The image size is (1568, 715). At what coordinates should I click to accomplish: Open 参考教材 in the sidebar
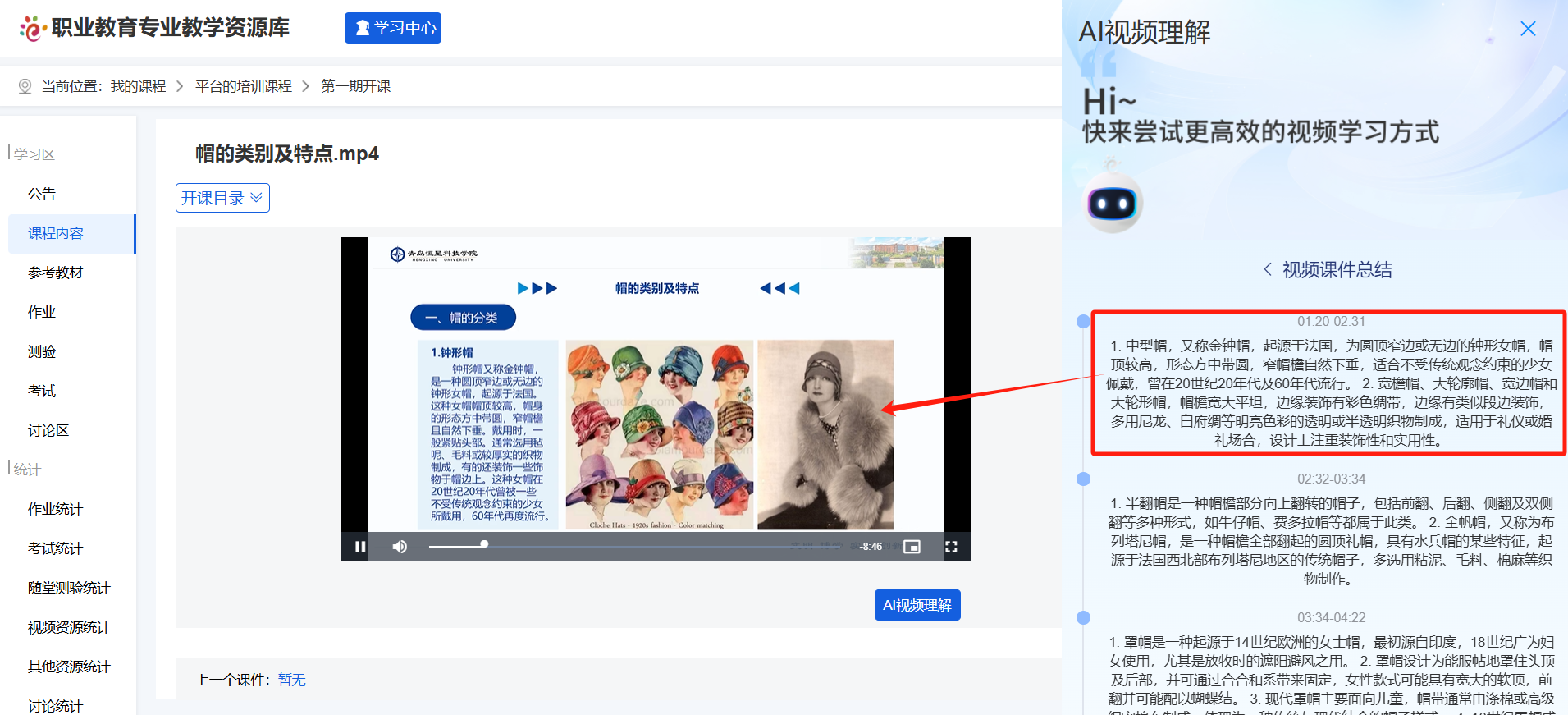(x=56, y=273)
